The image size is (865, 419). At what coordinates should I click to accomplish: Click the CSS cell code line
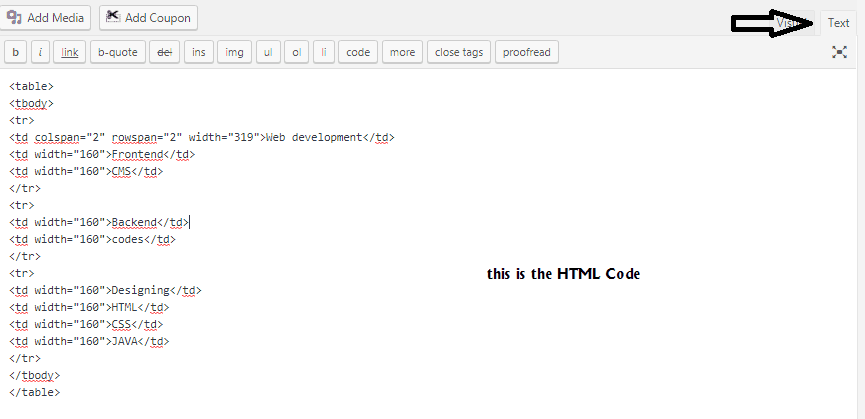point(86,324)
